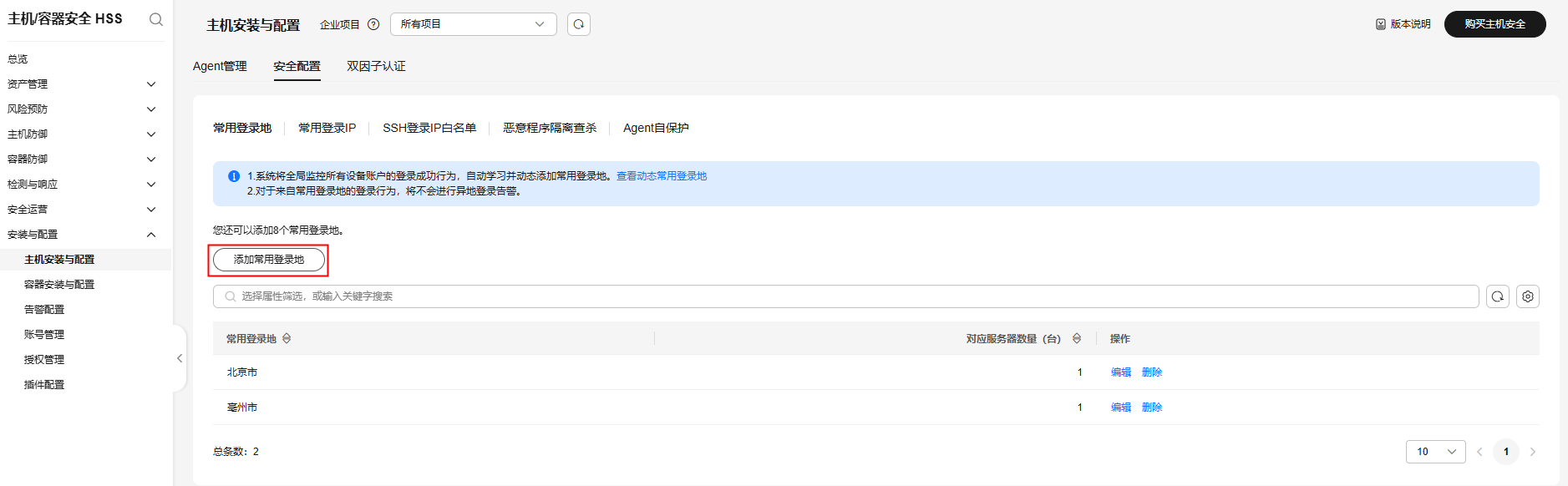Go to the next page arrow
This screenshot has width=1568, height=486.
pos(1533,452)
